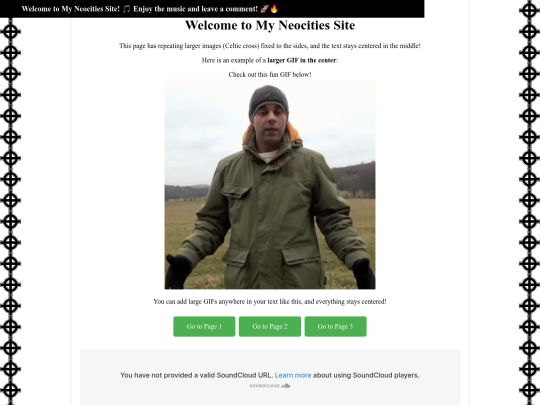
Task: Click the Welcome to My Neocities Site heading
Action: pos(270,25)
